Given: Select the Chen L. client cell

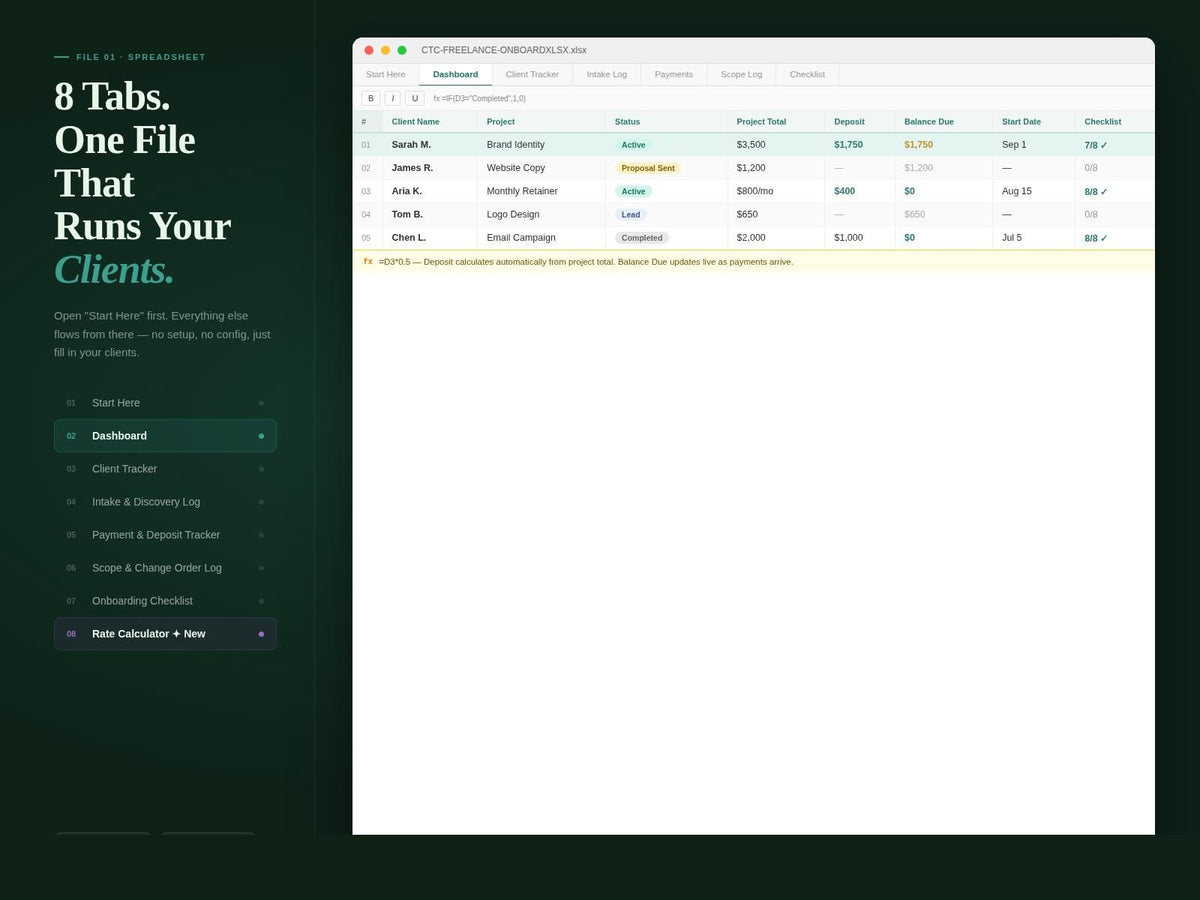Looking at the screenshot, I should (x=430, y=238).
